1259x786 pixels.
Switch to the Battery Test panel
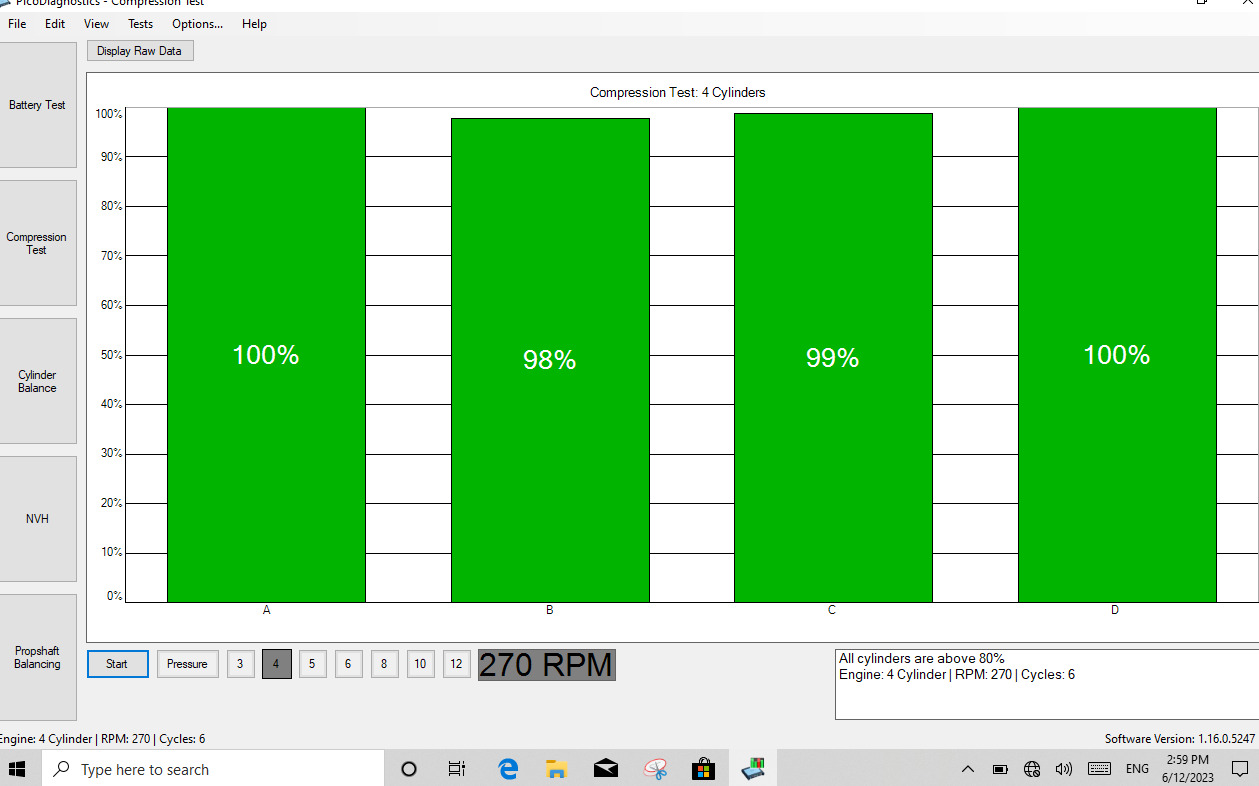click(37, 105)
